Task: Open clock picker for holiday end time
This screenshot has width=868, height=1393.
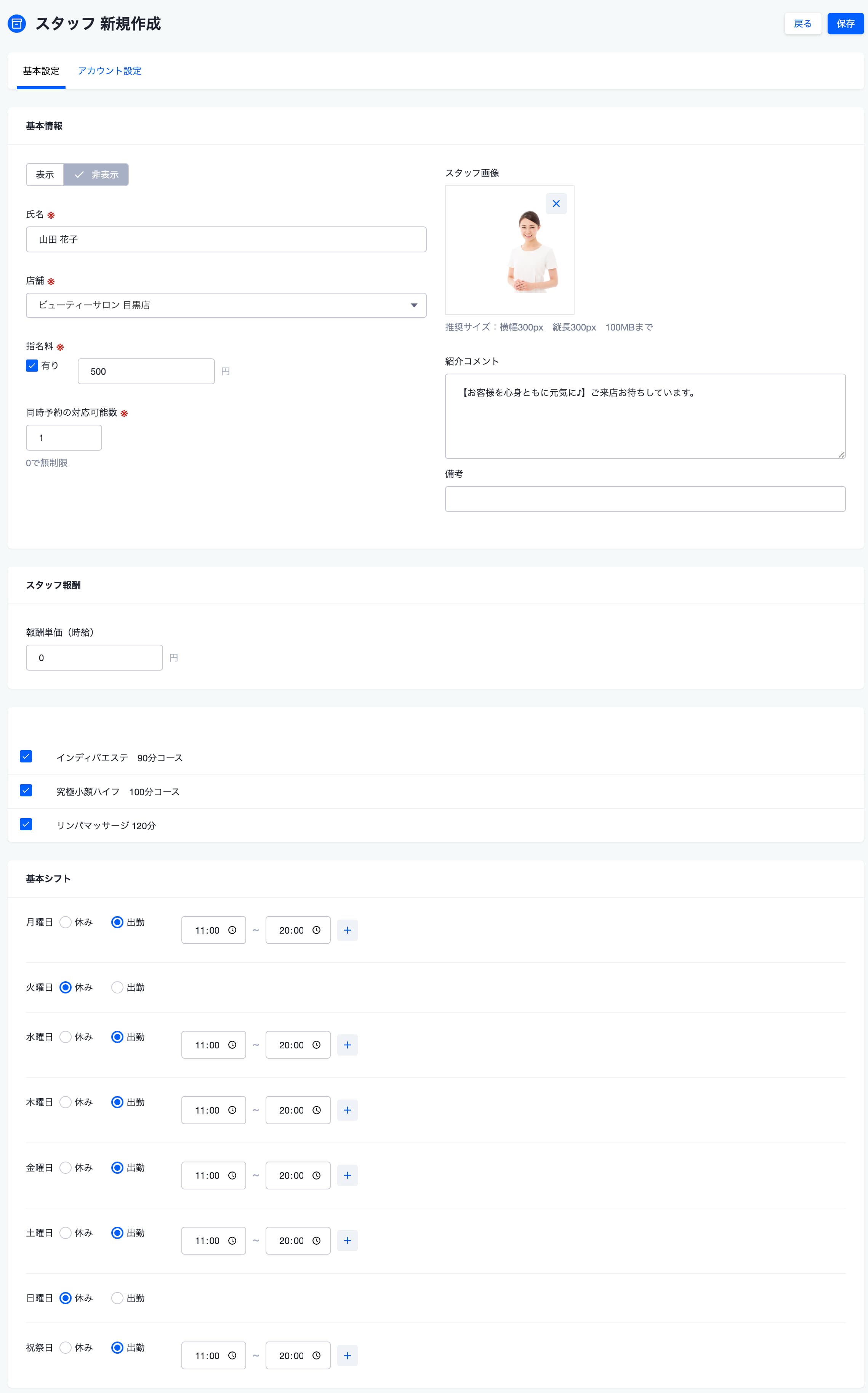Action: click(x=316, y=1355)
